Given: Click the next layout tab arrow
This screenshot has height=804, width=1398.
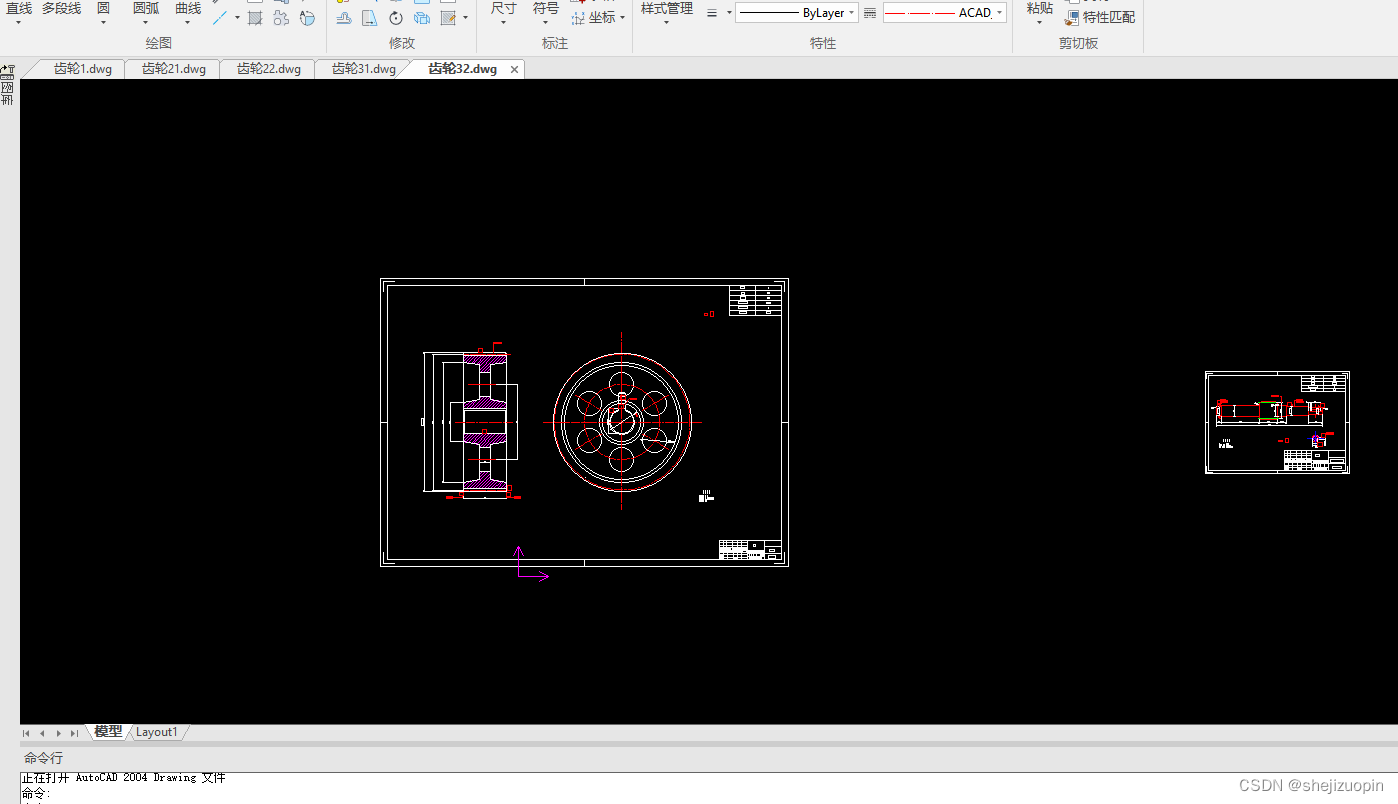Looking at the screenshot, I should 58,733.
